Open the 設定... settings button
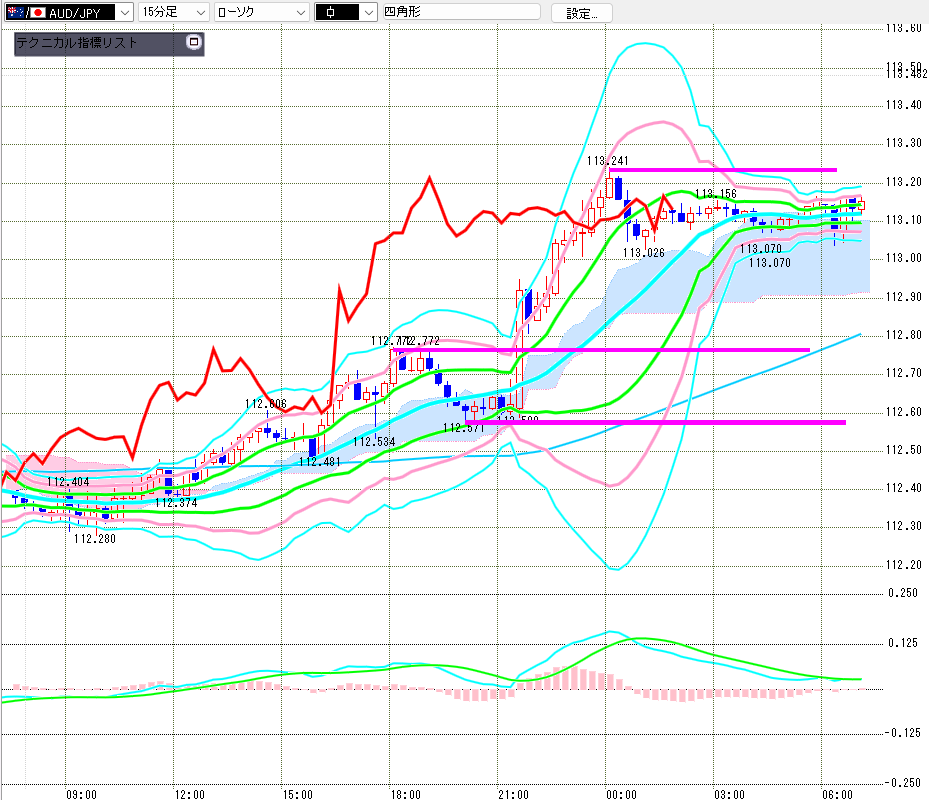929x800 pixels. [x=581, y=13]
